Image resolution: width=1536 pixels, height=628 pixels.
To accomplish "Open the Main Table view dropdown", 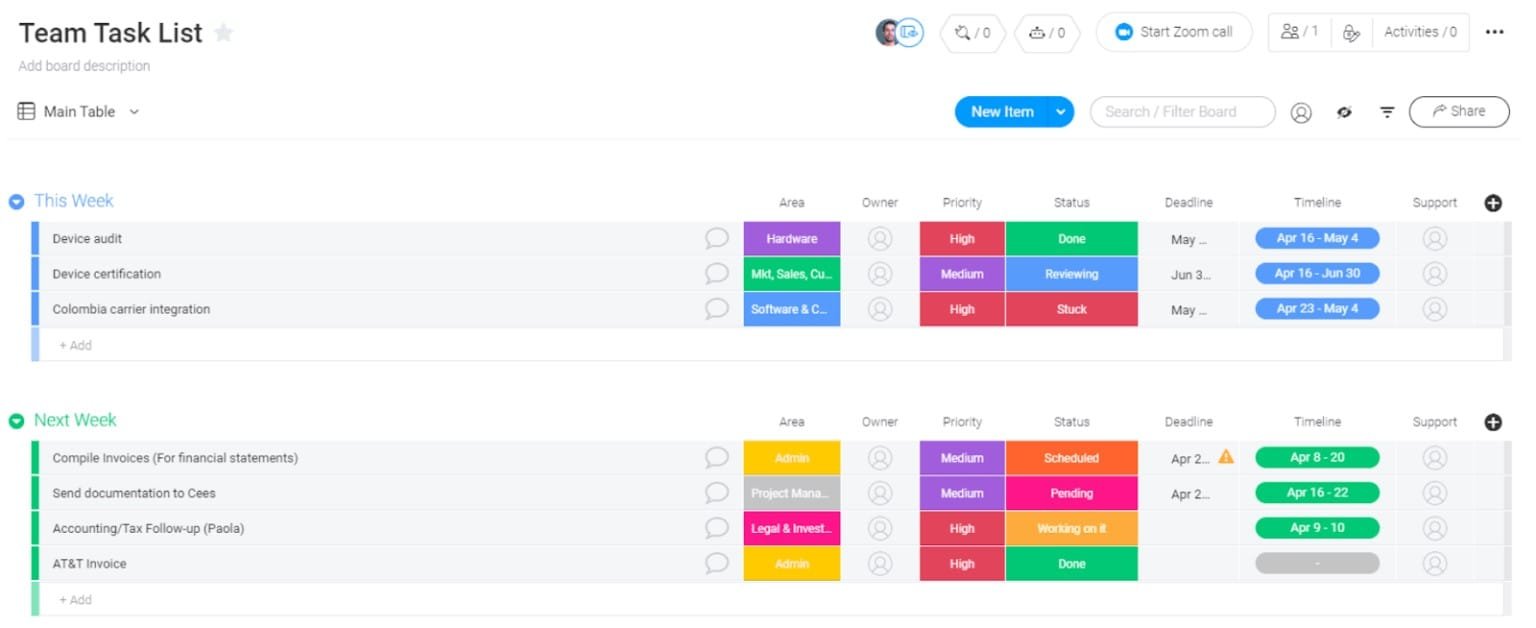I will tap(134, 112).
